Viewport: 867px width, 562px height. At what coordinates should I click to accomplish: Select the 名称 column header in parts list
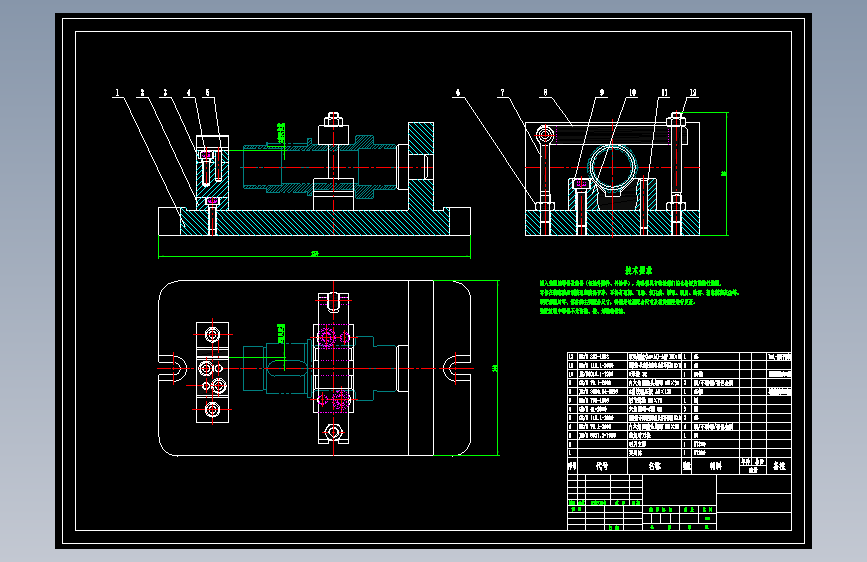(x=655, y=466)
